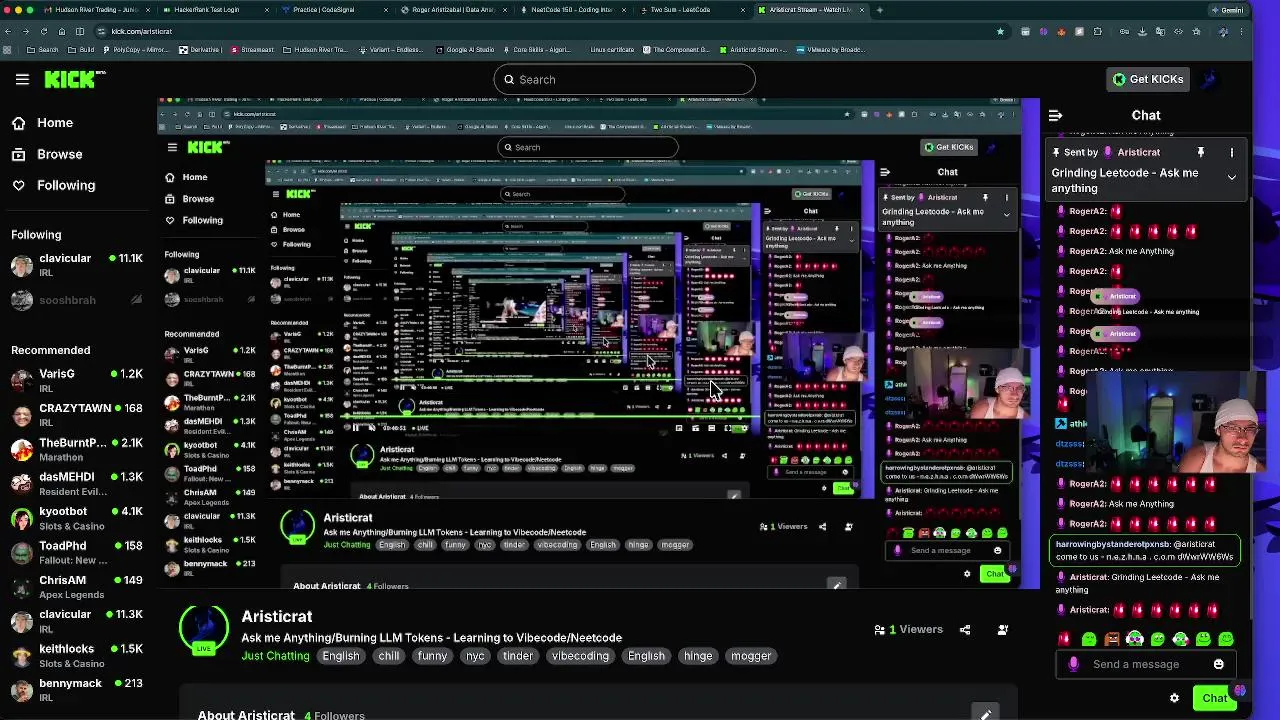Open the pinned message three-dot menu
The width and height of the screenshot is (1280, 720).
[1232, 152]
